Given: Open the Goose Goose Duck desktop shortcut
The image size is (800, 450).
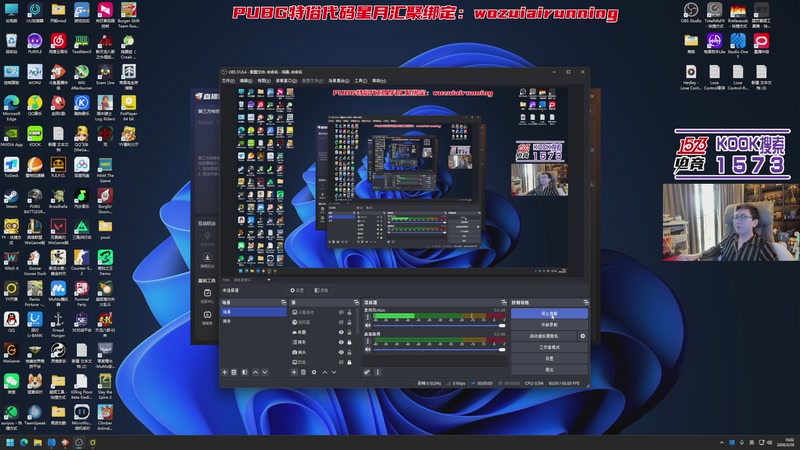Looking at the screenshot, I should [x=35, y=262].
